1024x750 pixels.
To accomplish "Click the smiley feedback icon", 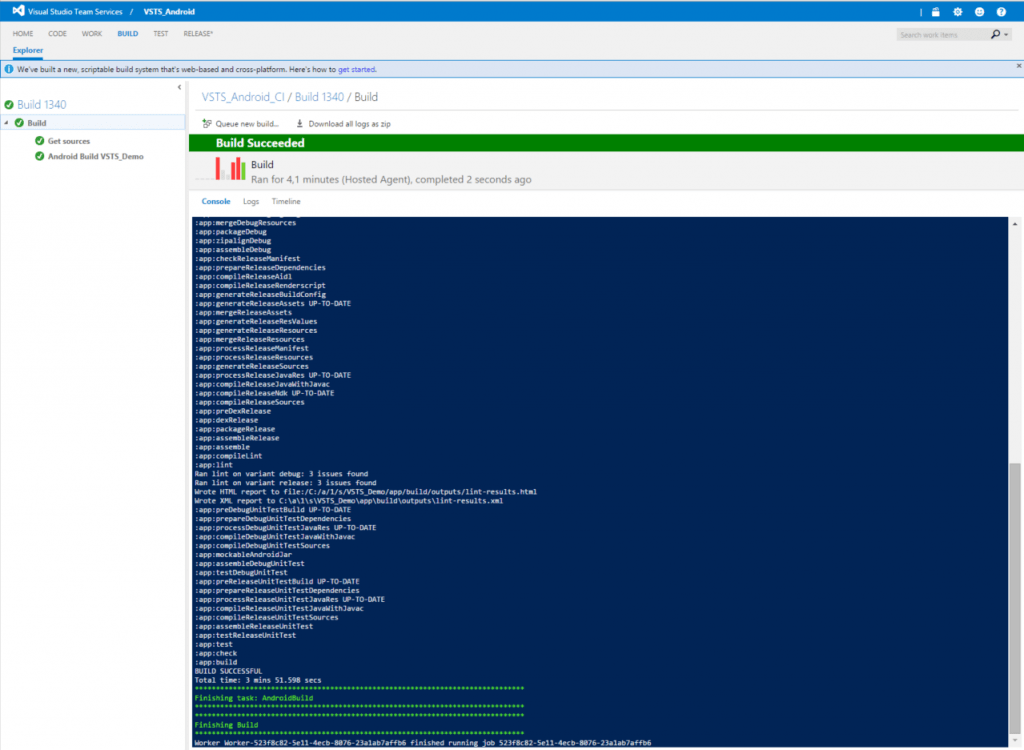I will pyautogui.click(x=979, y=12).
